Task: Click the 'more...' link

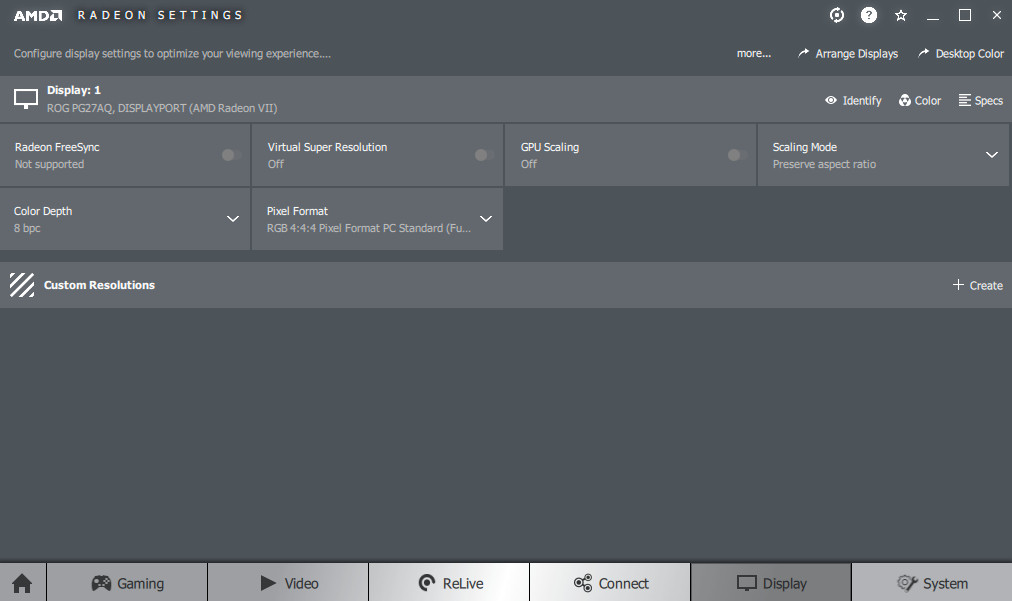Action: pos(753,54)
